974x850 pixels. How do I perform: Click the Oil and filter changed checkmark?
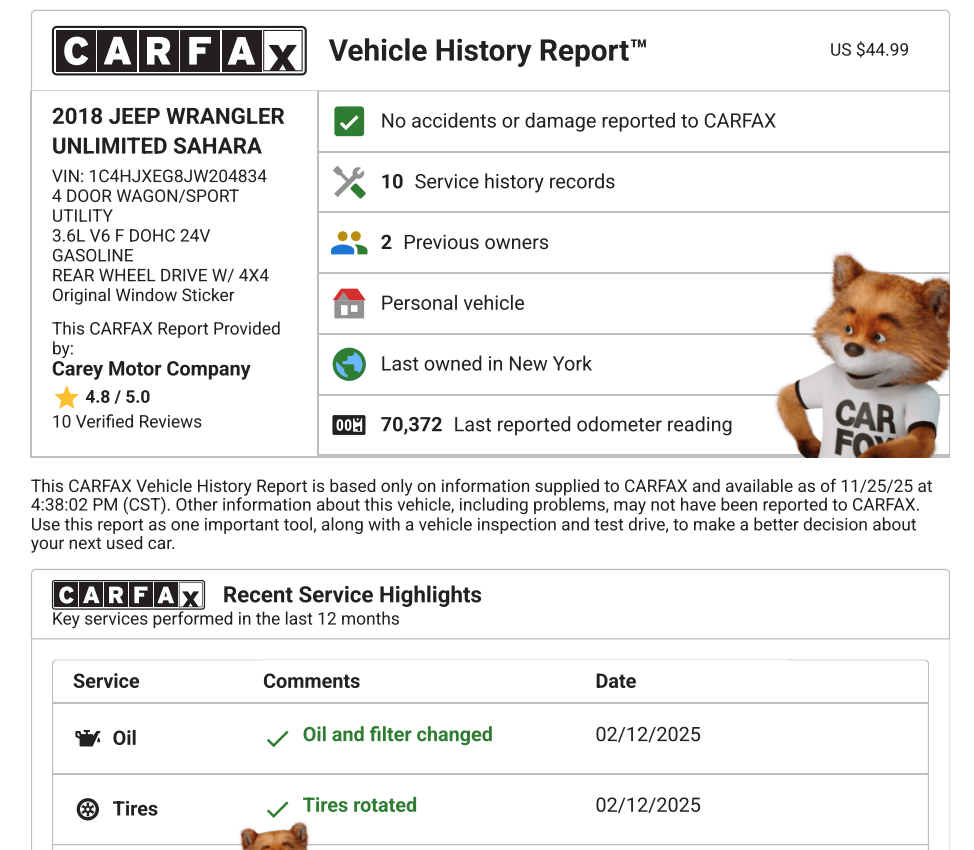coord(277,739)
